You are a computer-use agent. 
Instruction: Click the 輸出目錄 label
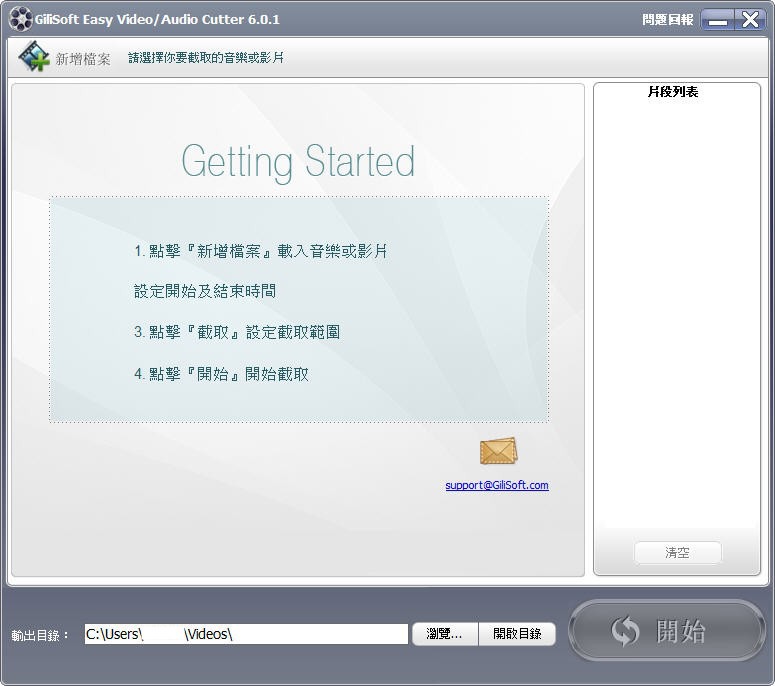40,635
